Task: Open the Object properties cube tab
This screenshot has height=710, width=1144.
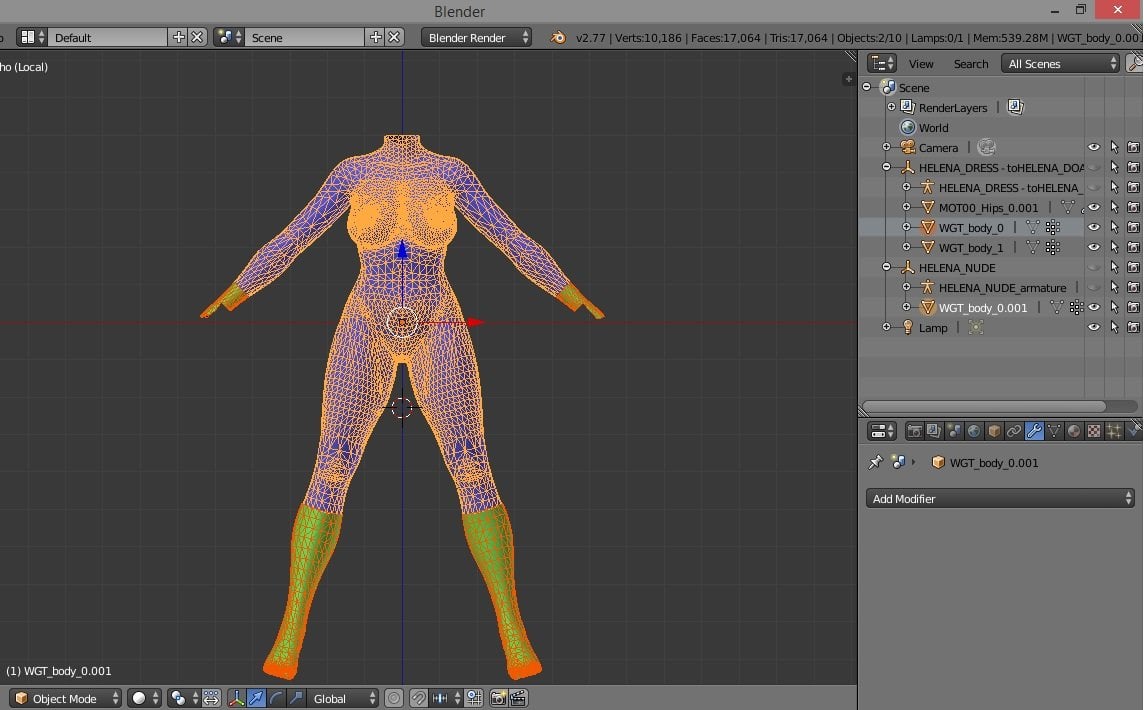Action: pos(994,431)
